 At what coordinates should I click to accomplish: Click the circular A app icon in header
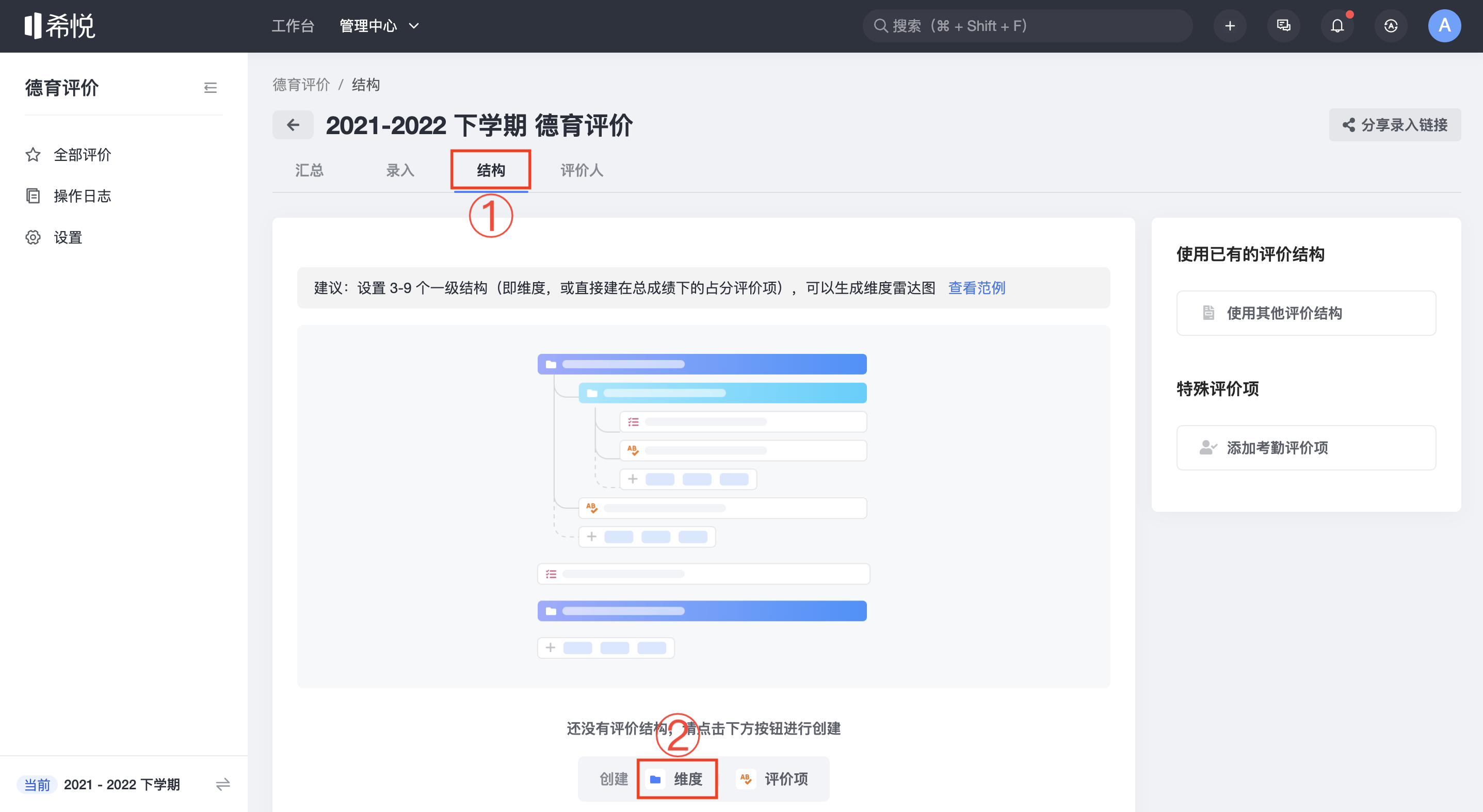1391,26
